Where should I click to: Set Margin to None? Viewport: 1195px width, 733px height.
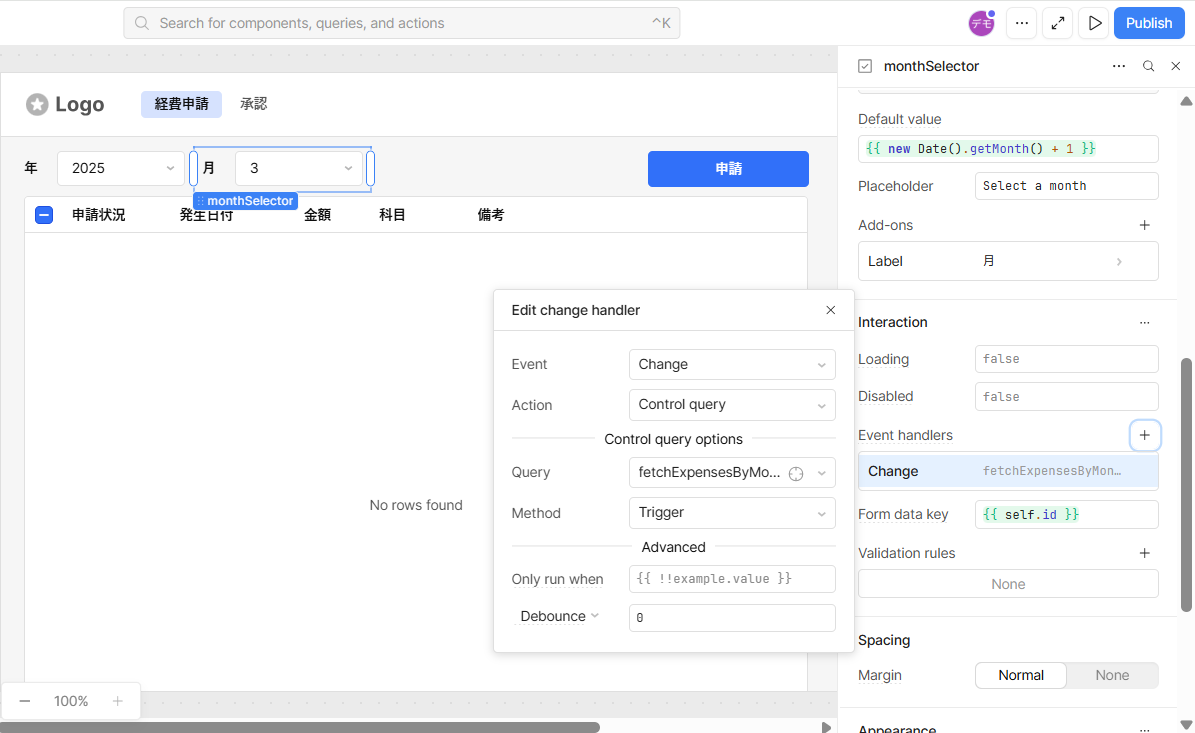(x=1112, y=675)
